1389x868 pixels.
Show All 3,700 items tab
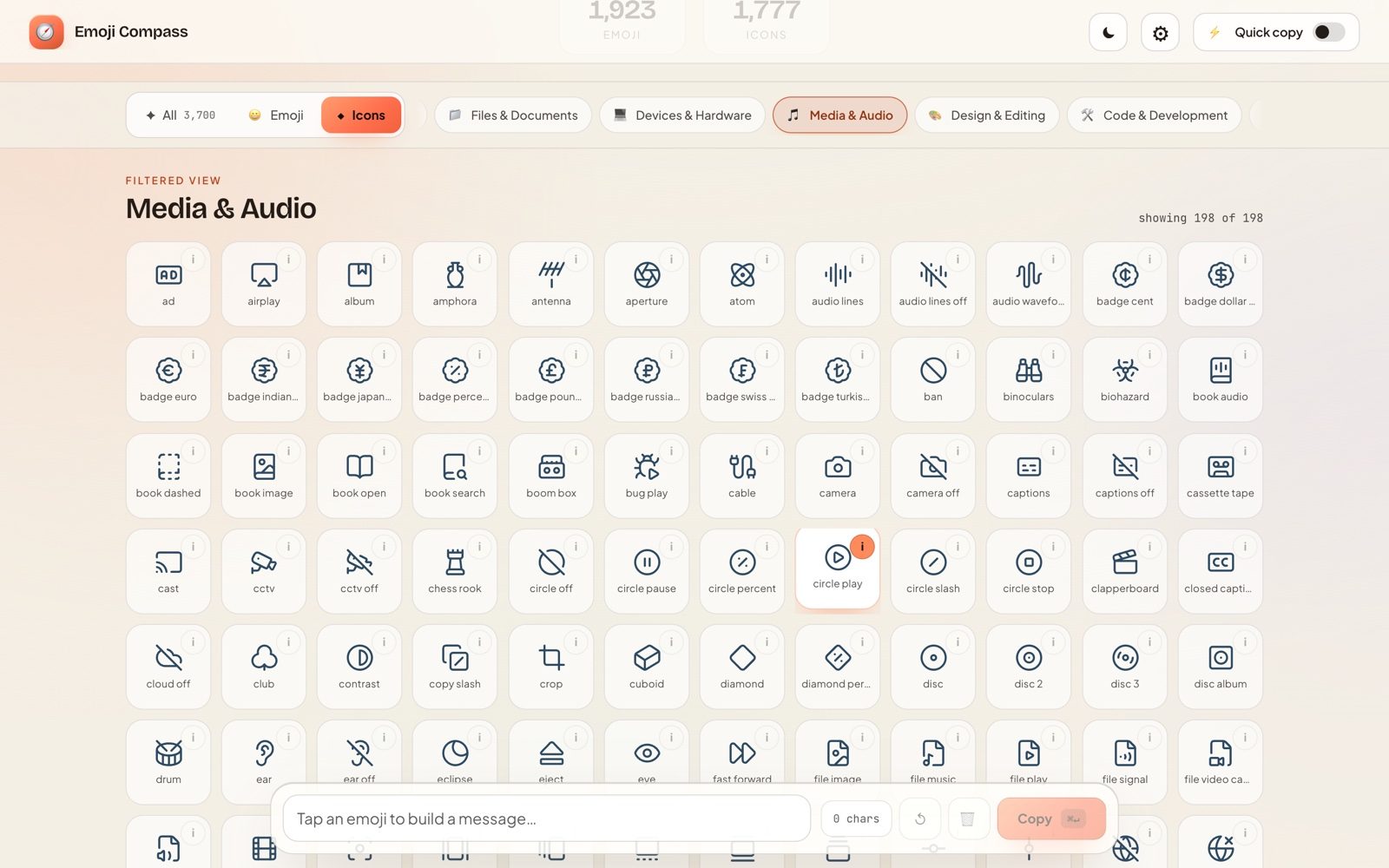pyautogui.click(x=181, y=115)
